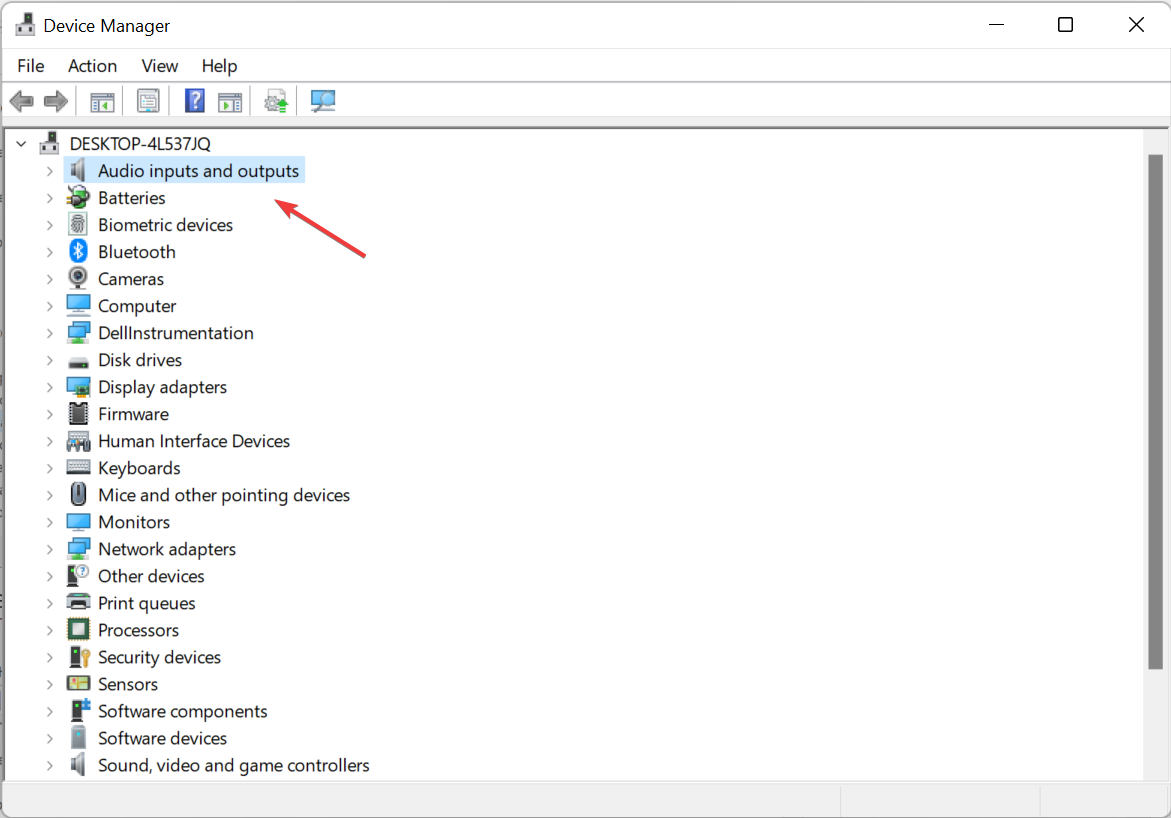Click the DESKTOP-4L537JQ computer icon
The width and height of the screenshot is (1171, 818).
coord(50,143)
